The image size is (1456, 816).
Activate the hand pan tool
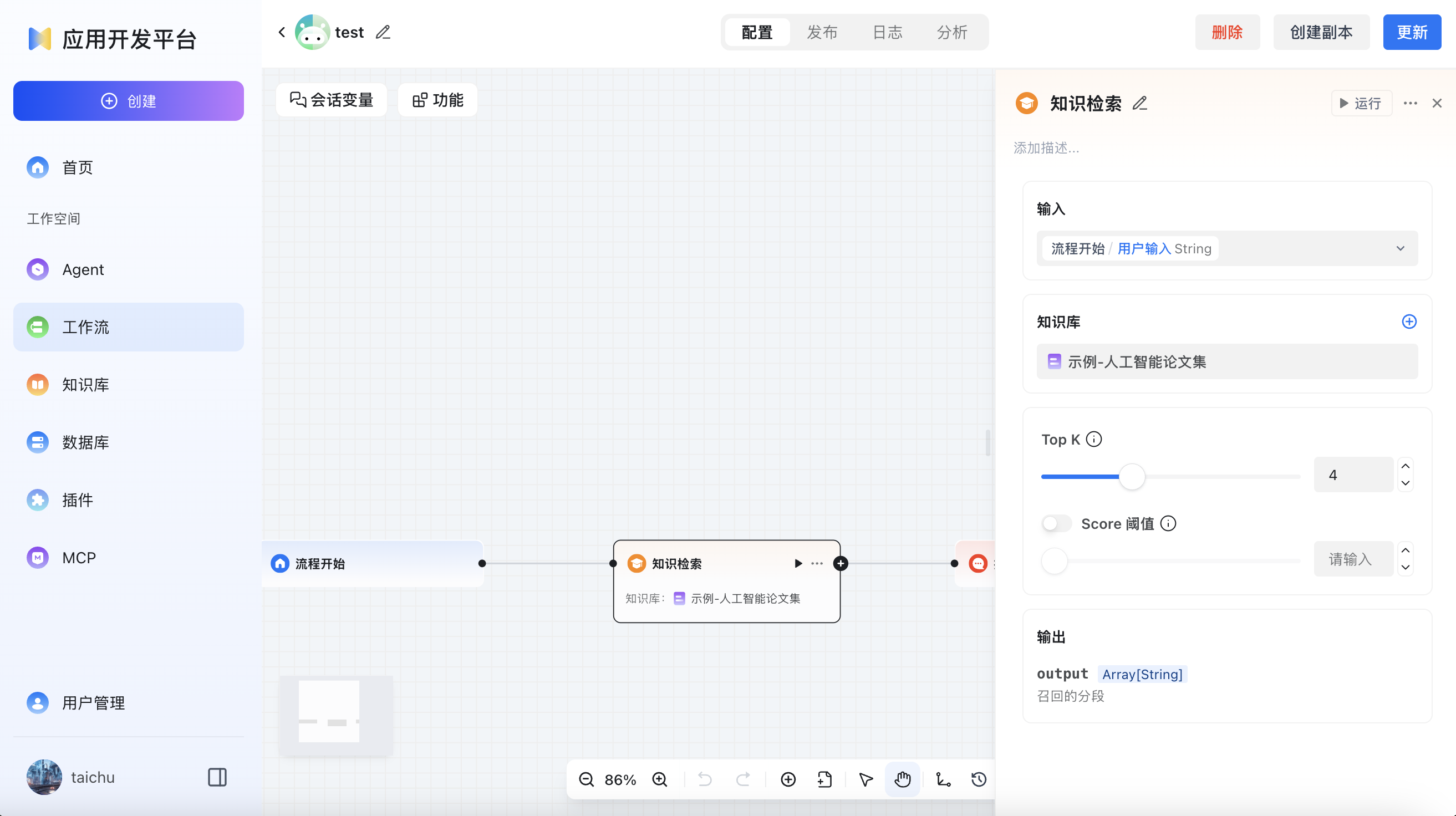pyautogui.click(x=902, y=779)
